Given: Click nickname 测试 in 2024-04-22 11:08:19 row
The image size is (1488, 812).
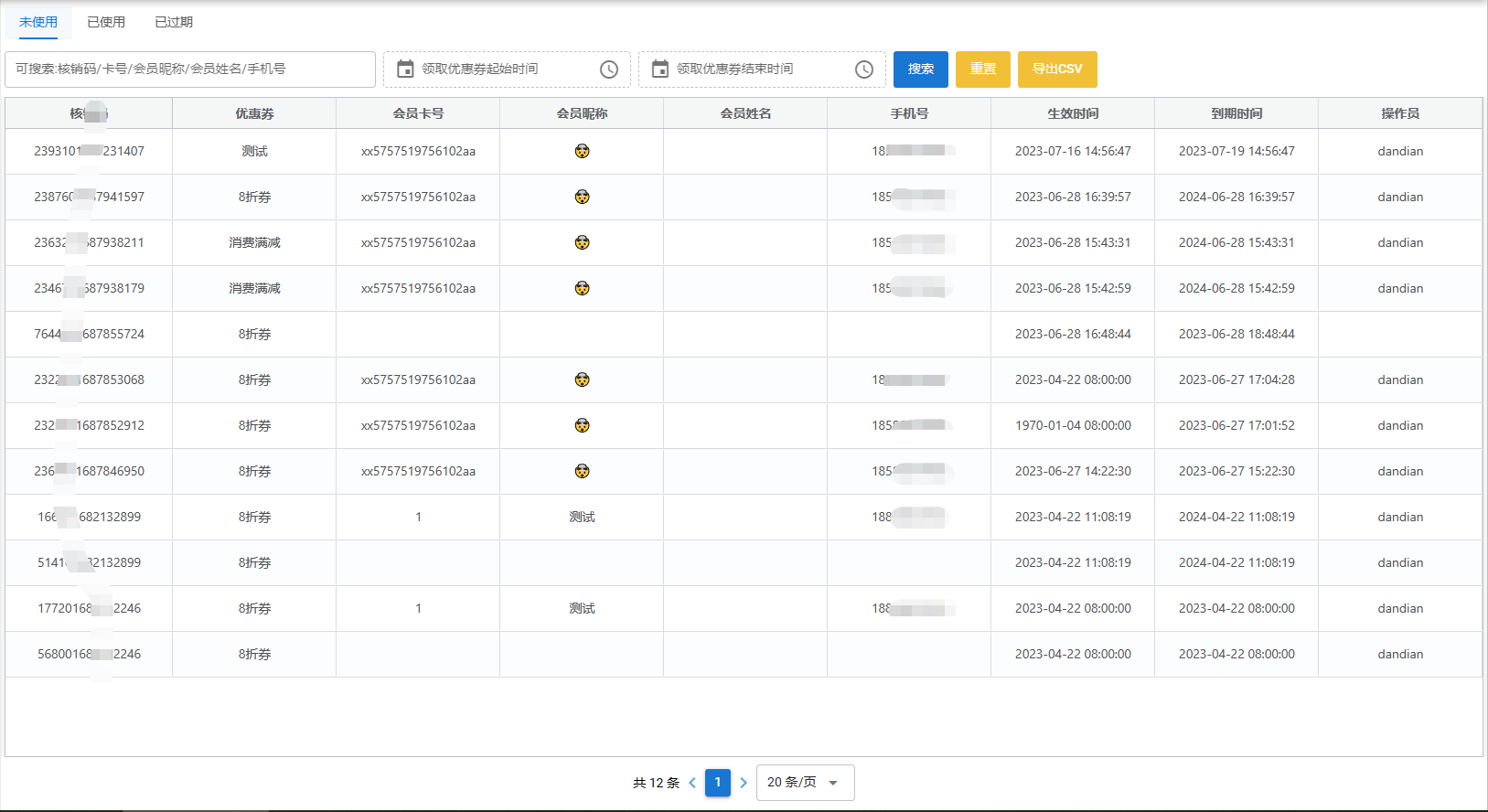Looking at the screenshot, I should tap(582, 517).
